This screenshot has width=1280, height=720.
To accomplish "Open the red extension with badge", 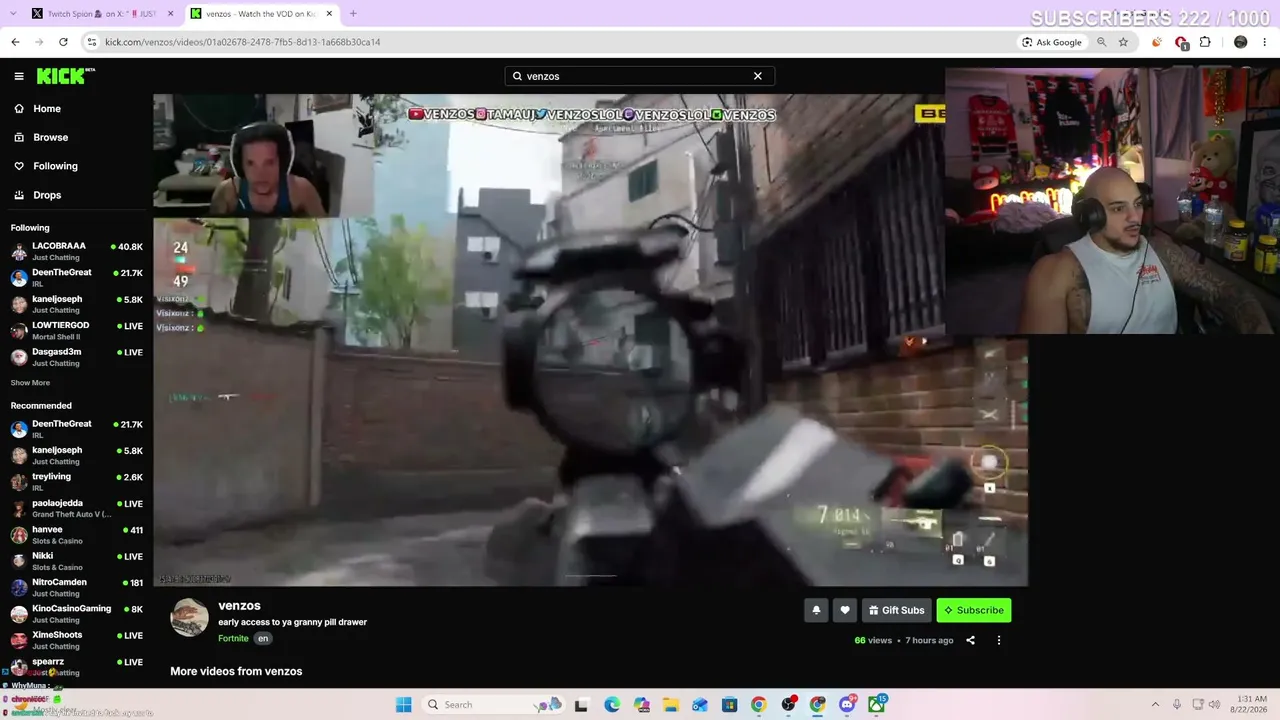I will pyautogui.click(x=1181, y=42).
